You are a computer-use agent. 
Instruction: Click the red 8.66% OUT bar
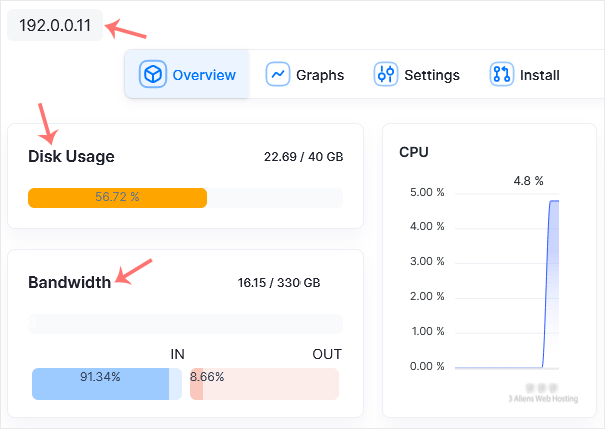pos(197,384)
